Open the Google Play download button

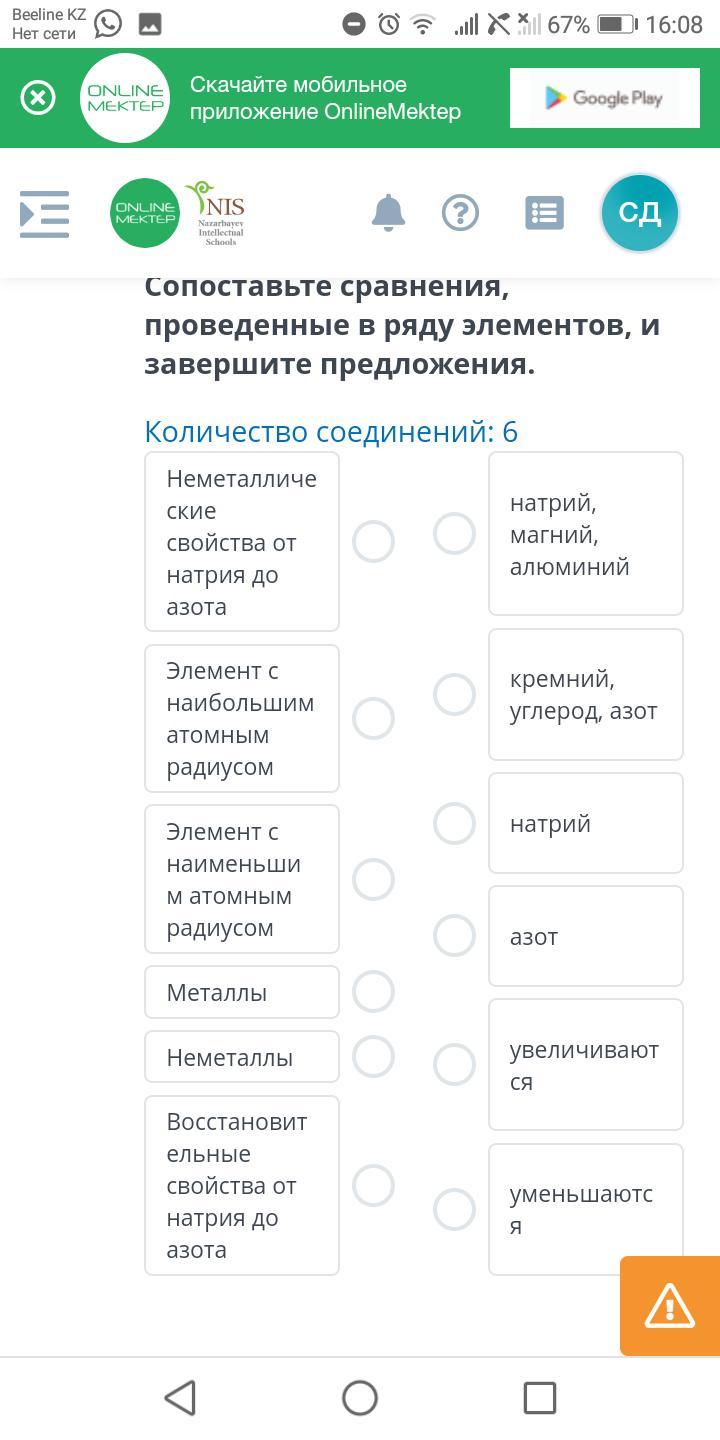604,98
